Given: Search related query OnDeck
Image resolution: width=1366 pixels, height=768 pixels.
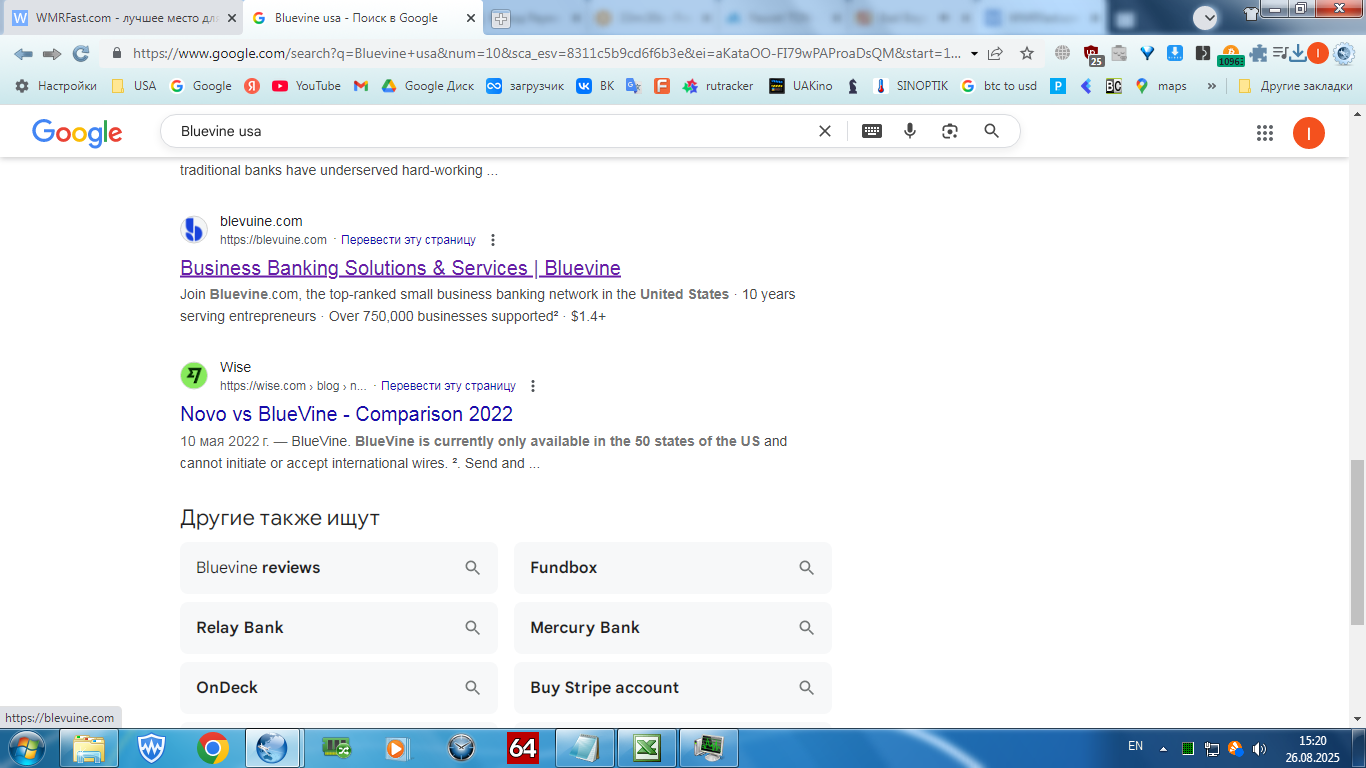Looking at the screenshot, I should coord(339,688).
